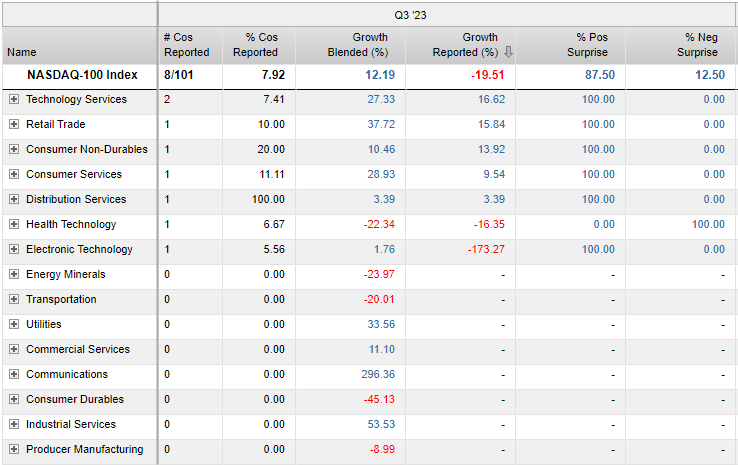
Task: Expand the Consumer Services row
Action: coord(14,174)
